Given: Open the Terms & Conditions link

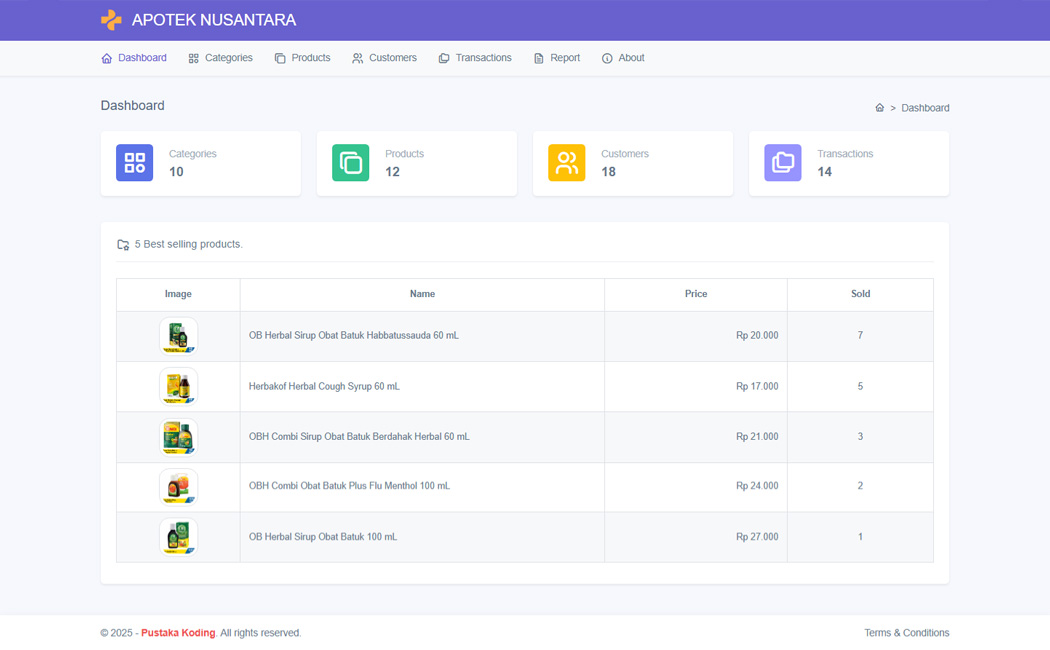Looking at the screenshot, I should pyautogui.click(x=907, y=632).
